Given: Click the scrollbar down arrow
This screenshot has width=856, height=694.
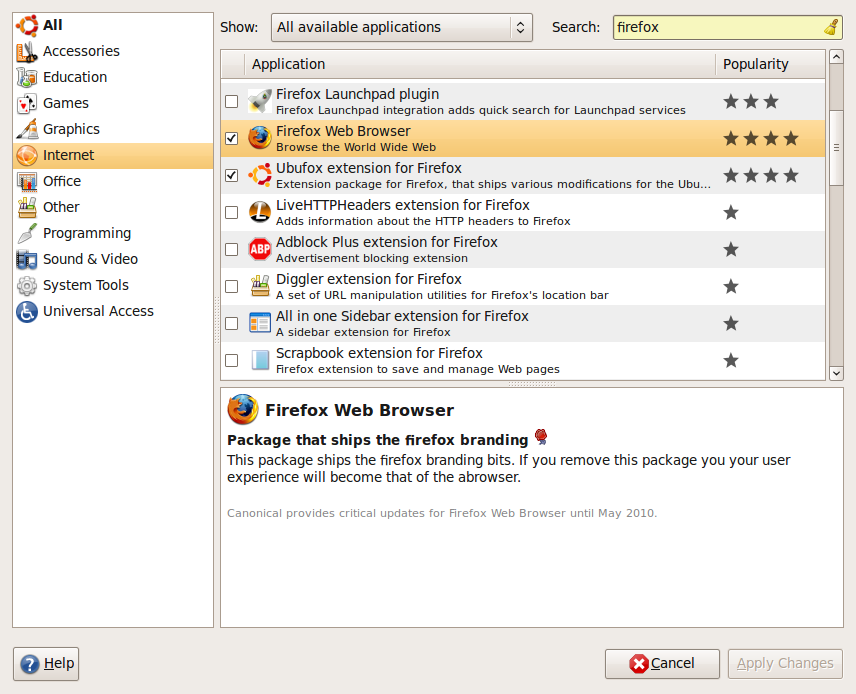Looking at the screenshot, I should 836,373.
